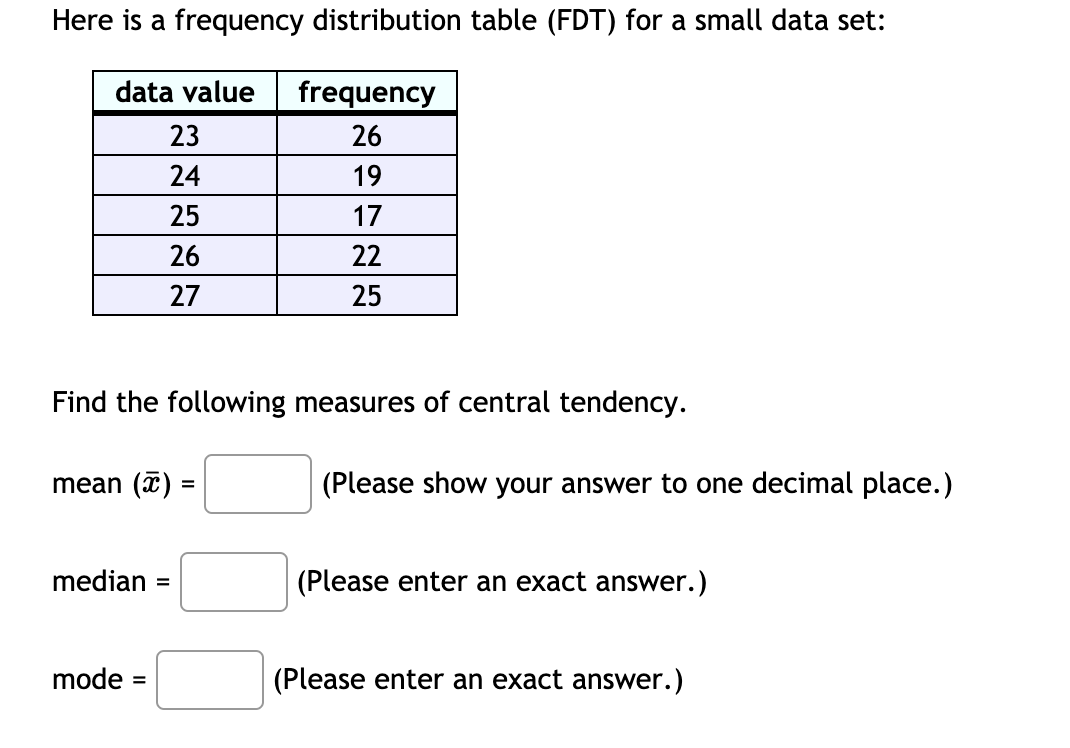Click the frequency value 17 cell
Screen dimensions: 1070x748
(x=366, y=214)
